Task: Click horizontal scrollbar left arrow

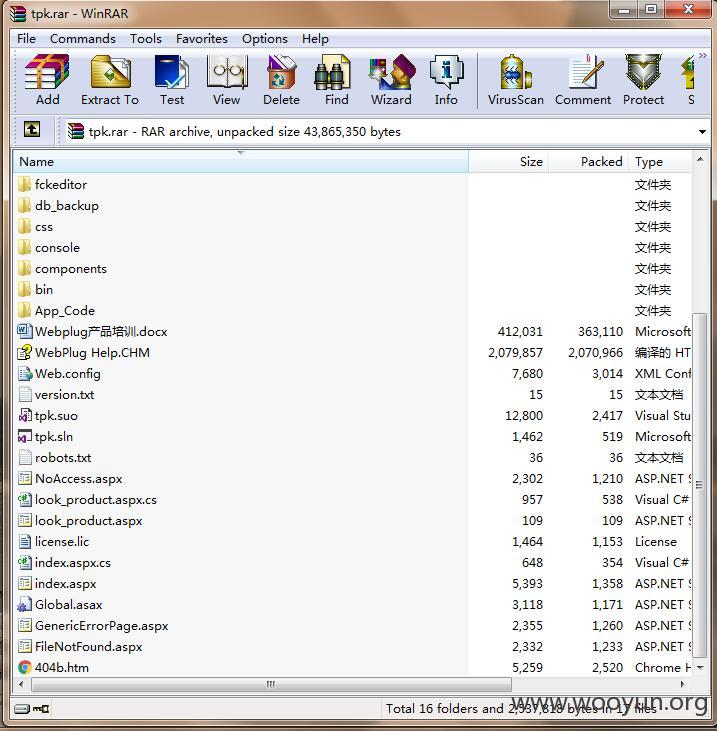Action: [21, 684]
